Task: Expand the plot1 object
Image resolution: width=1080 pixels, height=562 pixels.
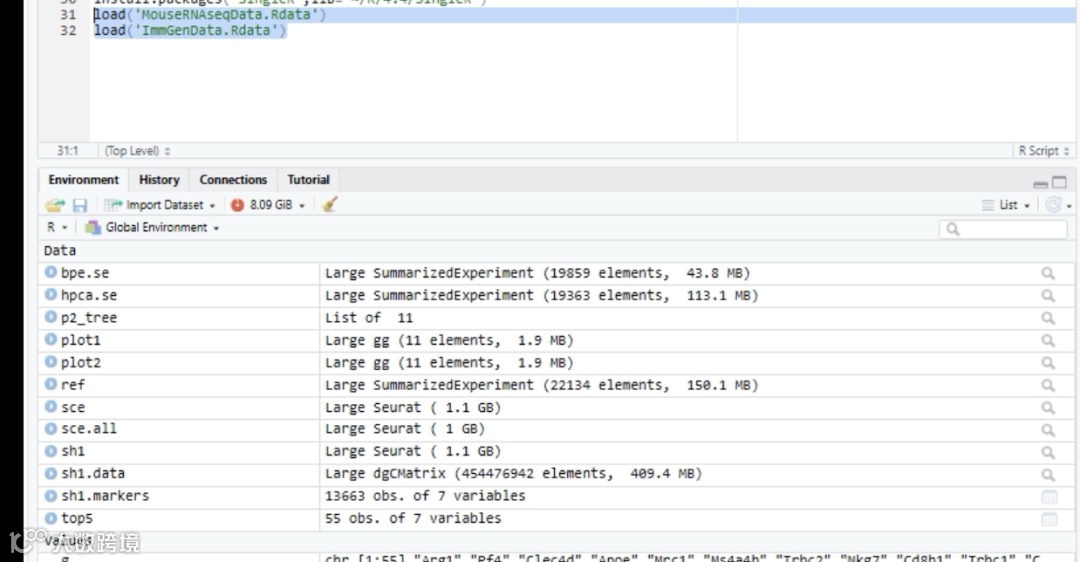Action: tap(51, 340)
